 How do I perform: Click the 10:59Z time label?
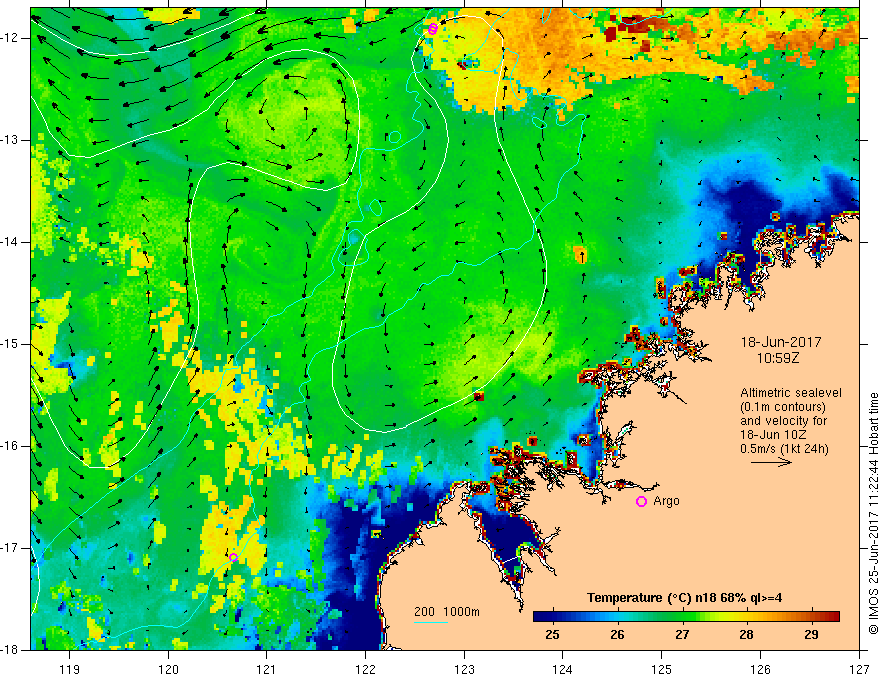[777, 358]
